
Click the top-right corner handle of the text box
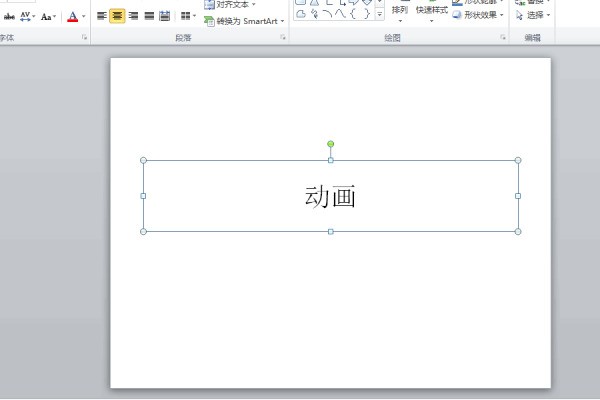click(518, 160)
